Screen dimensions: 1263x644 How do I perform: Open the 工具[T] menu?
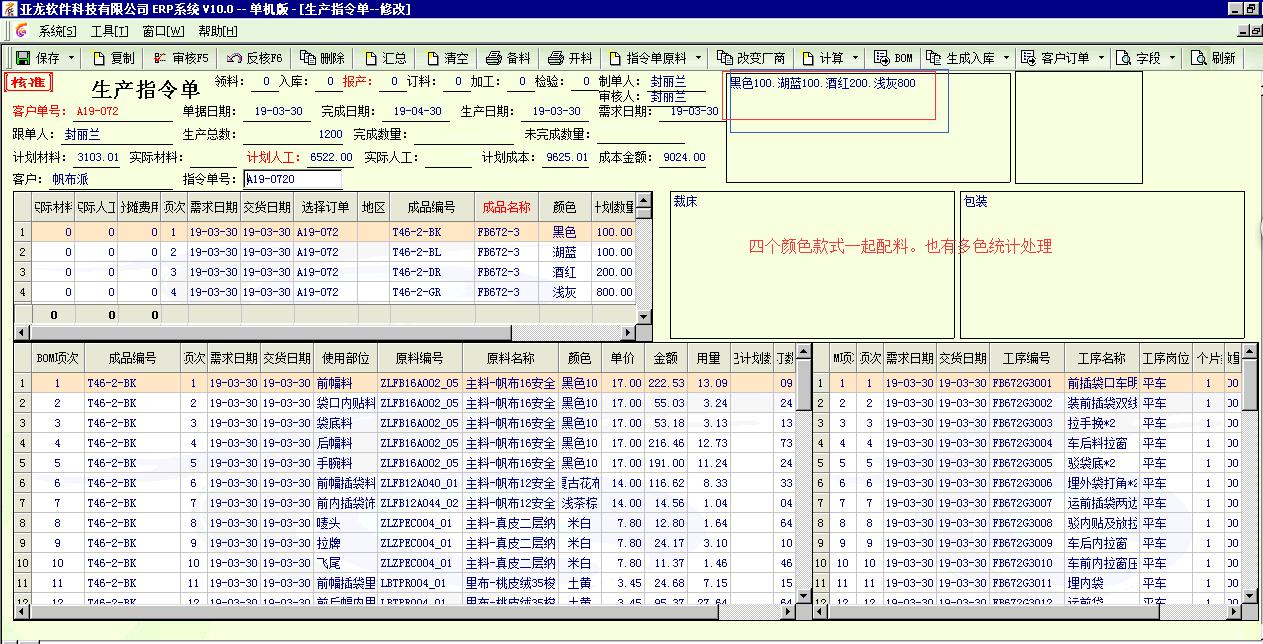110,31
